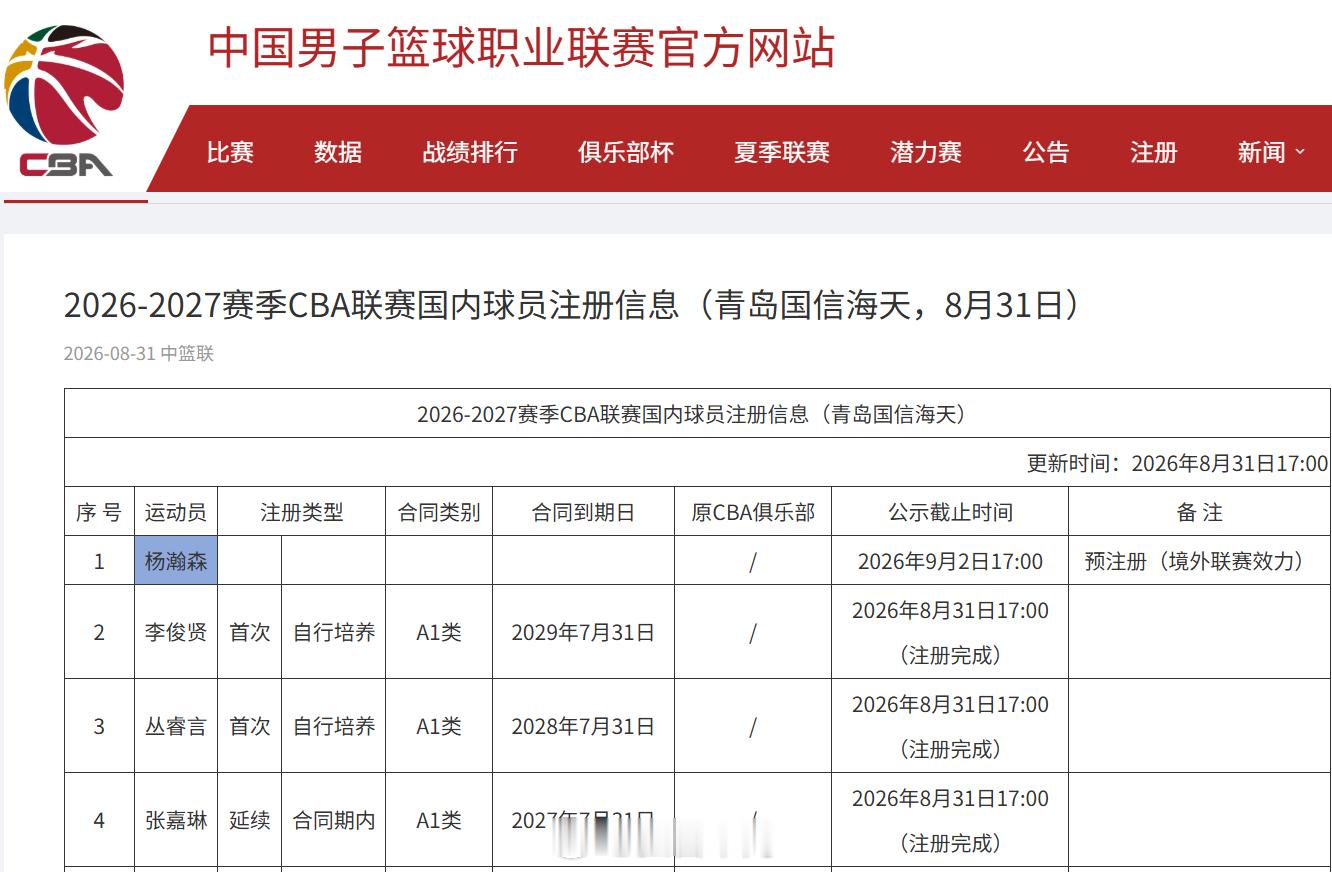
Task: Click A1类 in 张嘉琳's row
Action: click(x=439, y=820)
